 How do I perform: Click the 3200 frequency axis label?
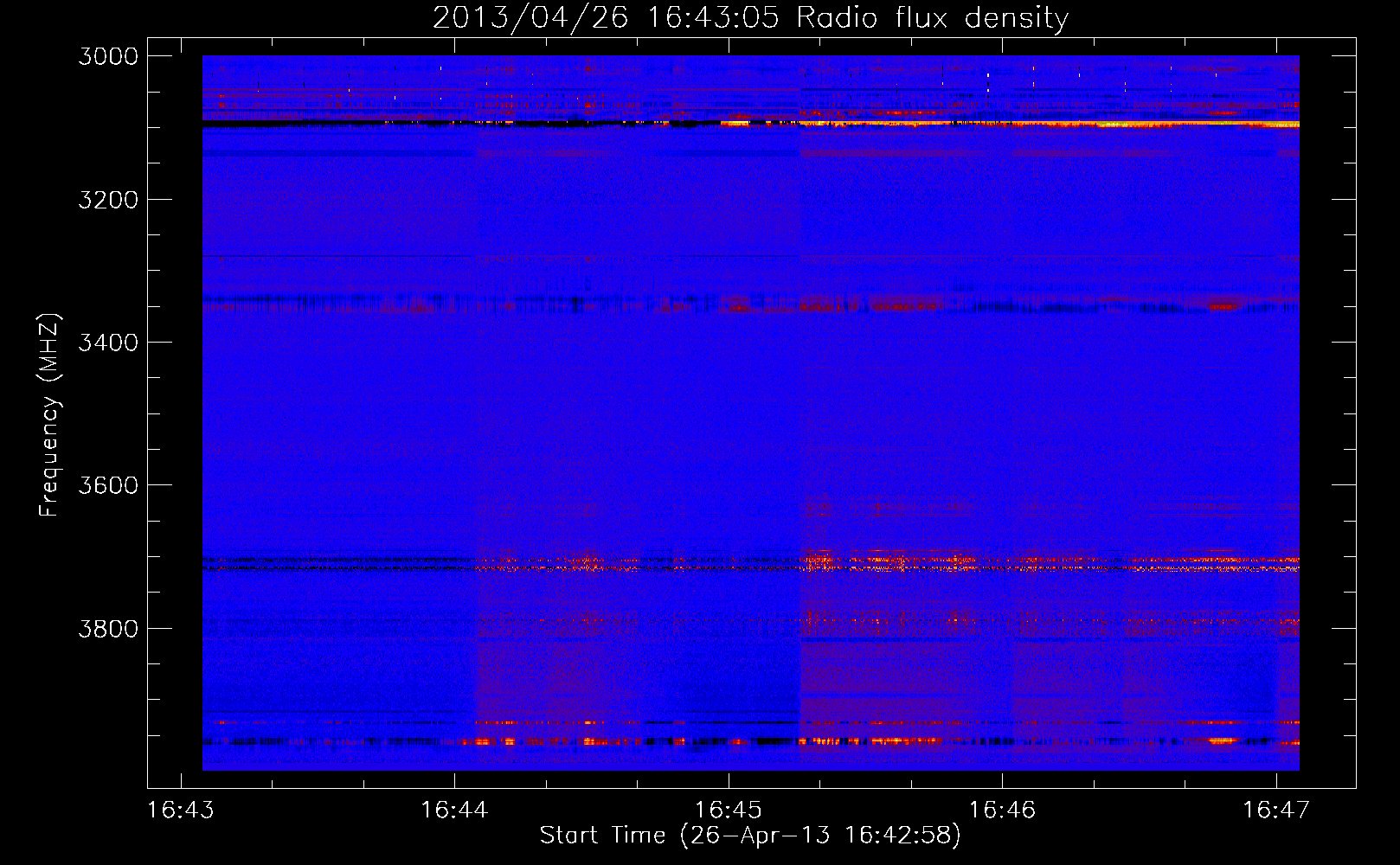point(108,200)
